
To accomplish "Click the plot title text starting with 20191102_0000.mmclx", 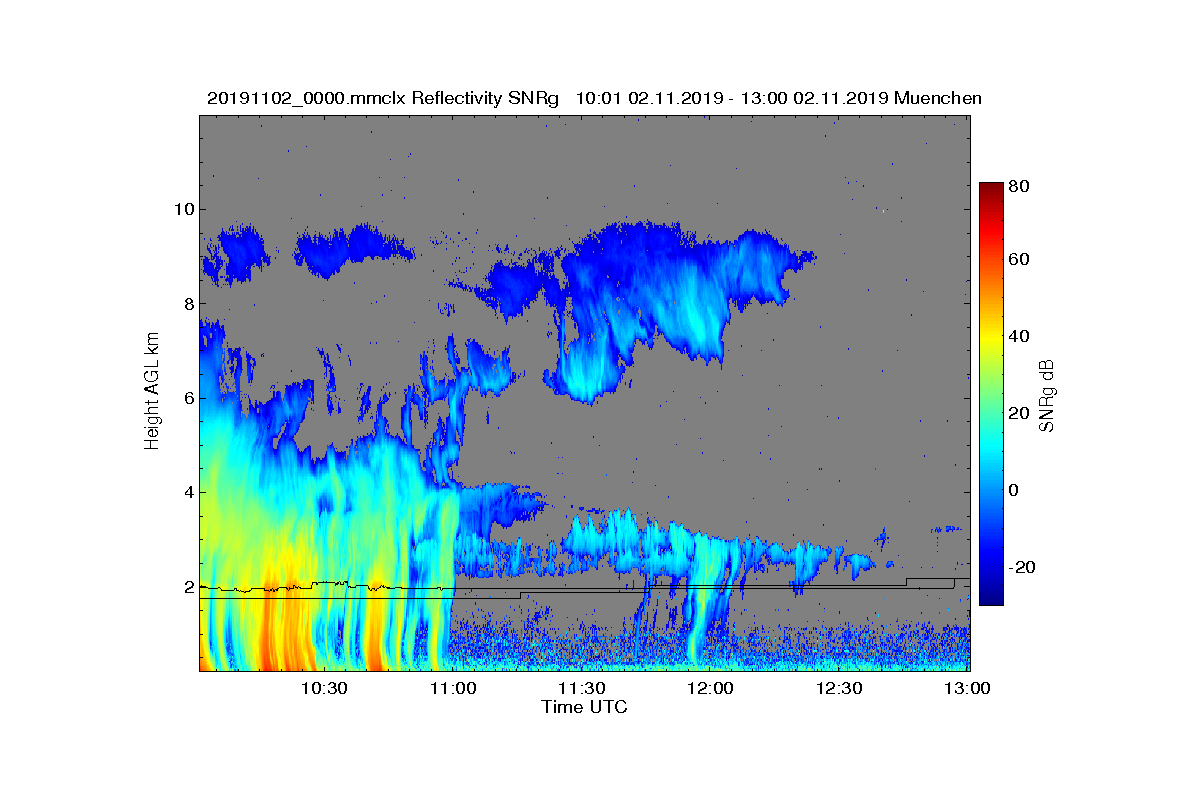I will [x=594, y=98].
